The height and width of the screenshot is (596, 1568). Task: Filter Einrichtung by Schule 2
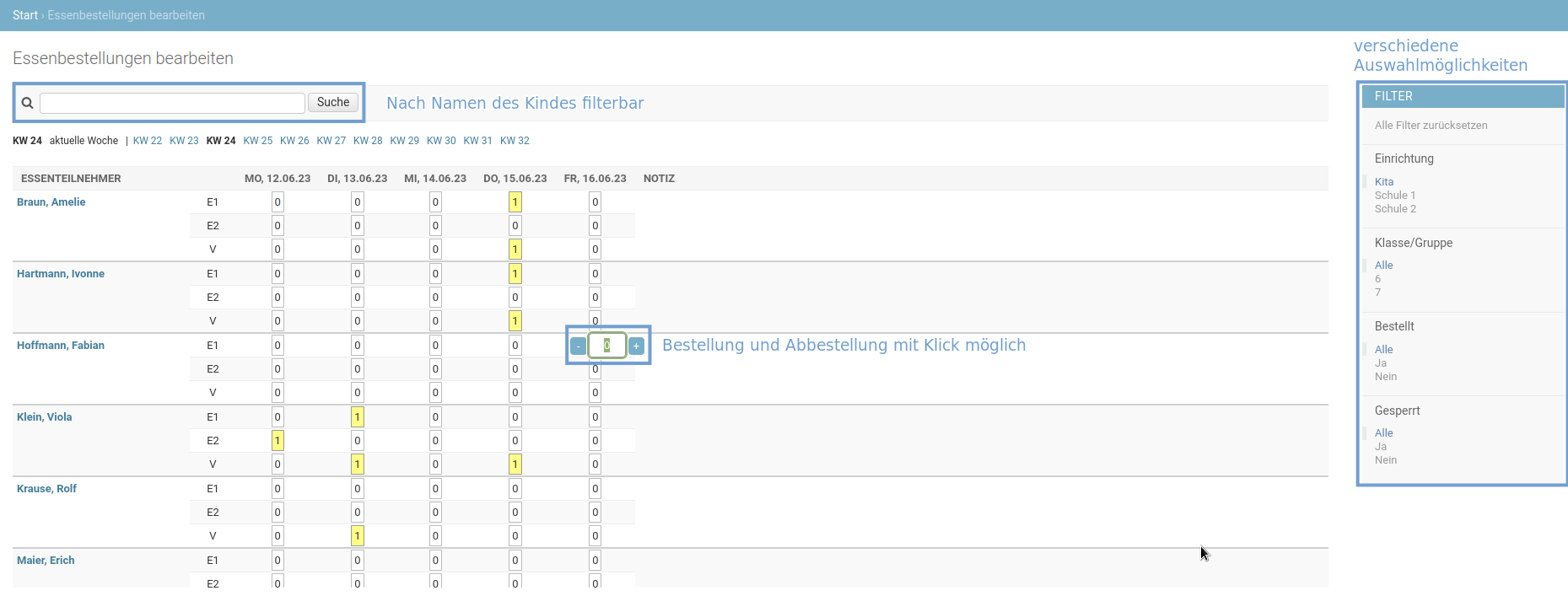(x=1395, y=209)
